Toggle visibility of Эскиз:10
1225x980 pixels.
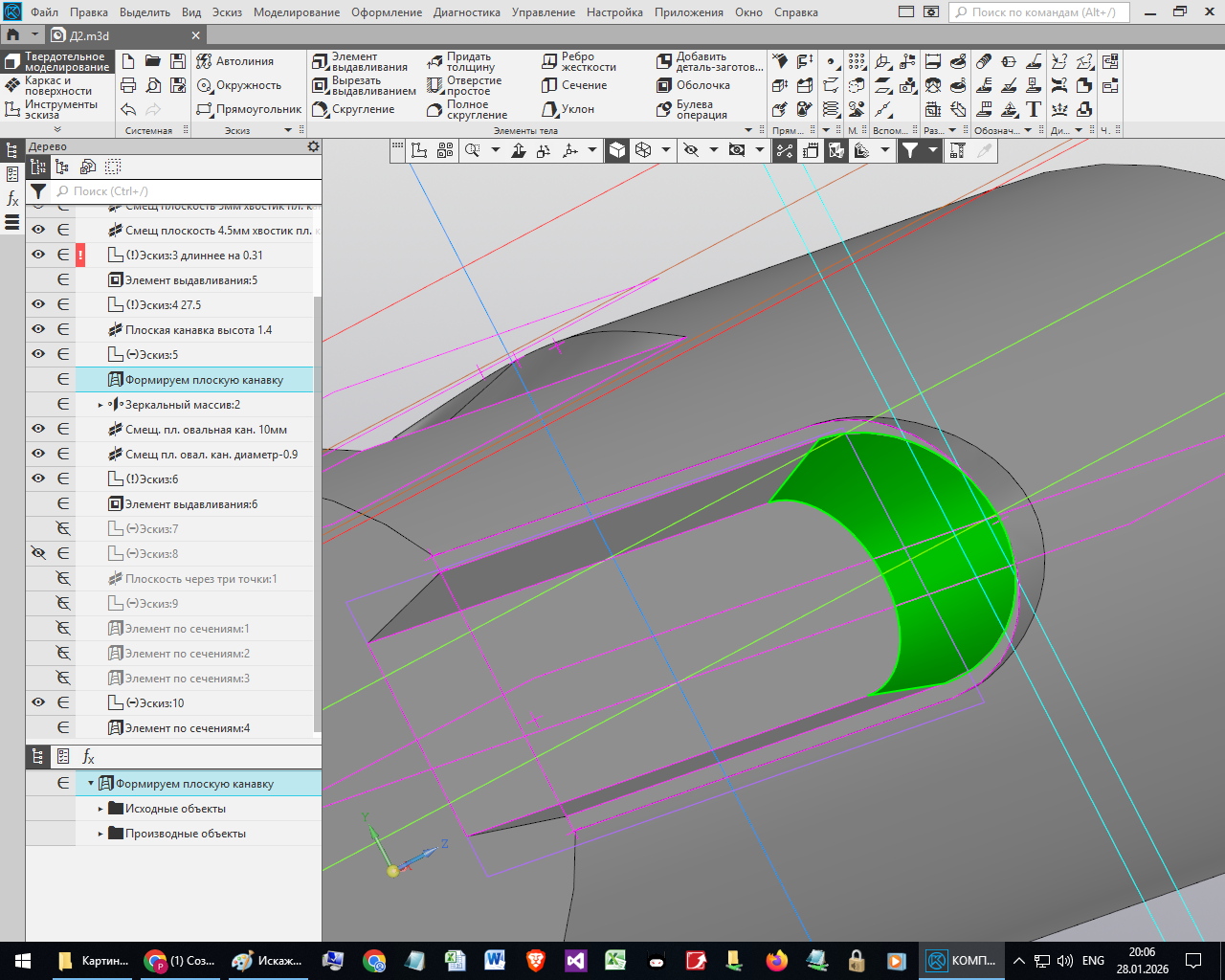[38, 702]
